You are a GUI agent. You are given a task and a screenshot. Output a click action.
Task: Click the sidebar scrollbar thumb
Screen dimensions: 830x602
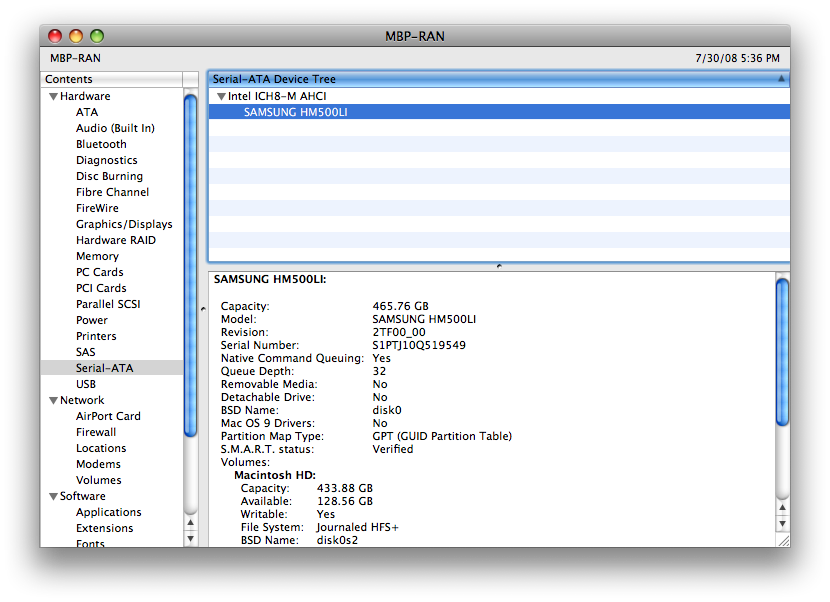coord(191,264)
